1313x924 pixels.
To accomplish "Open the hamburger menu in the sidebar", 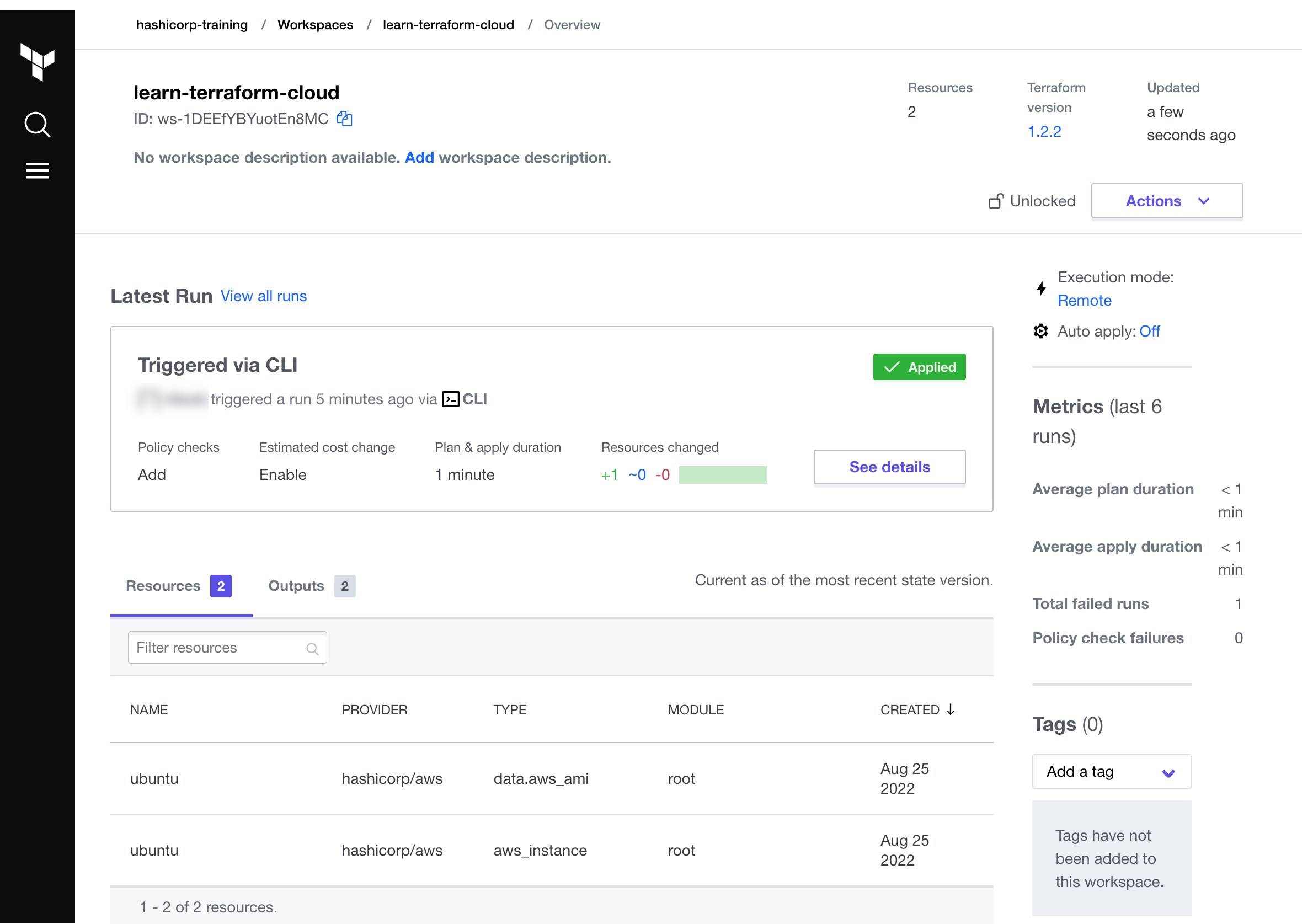I will point(37,170).
